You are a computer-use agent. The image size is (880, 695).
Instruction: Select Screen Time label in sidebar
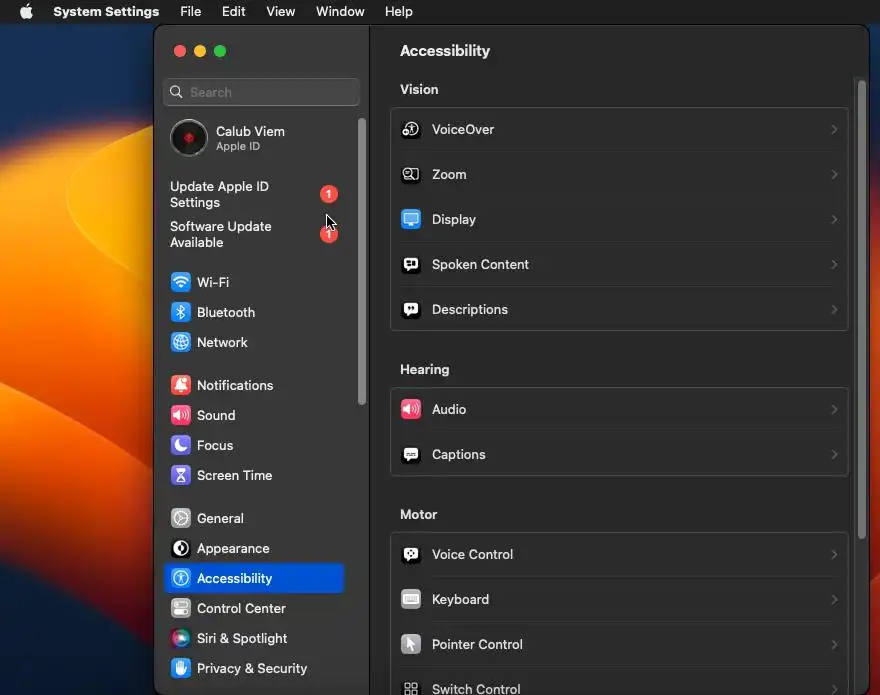[235, 475]
